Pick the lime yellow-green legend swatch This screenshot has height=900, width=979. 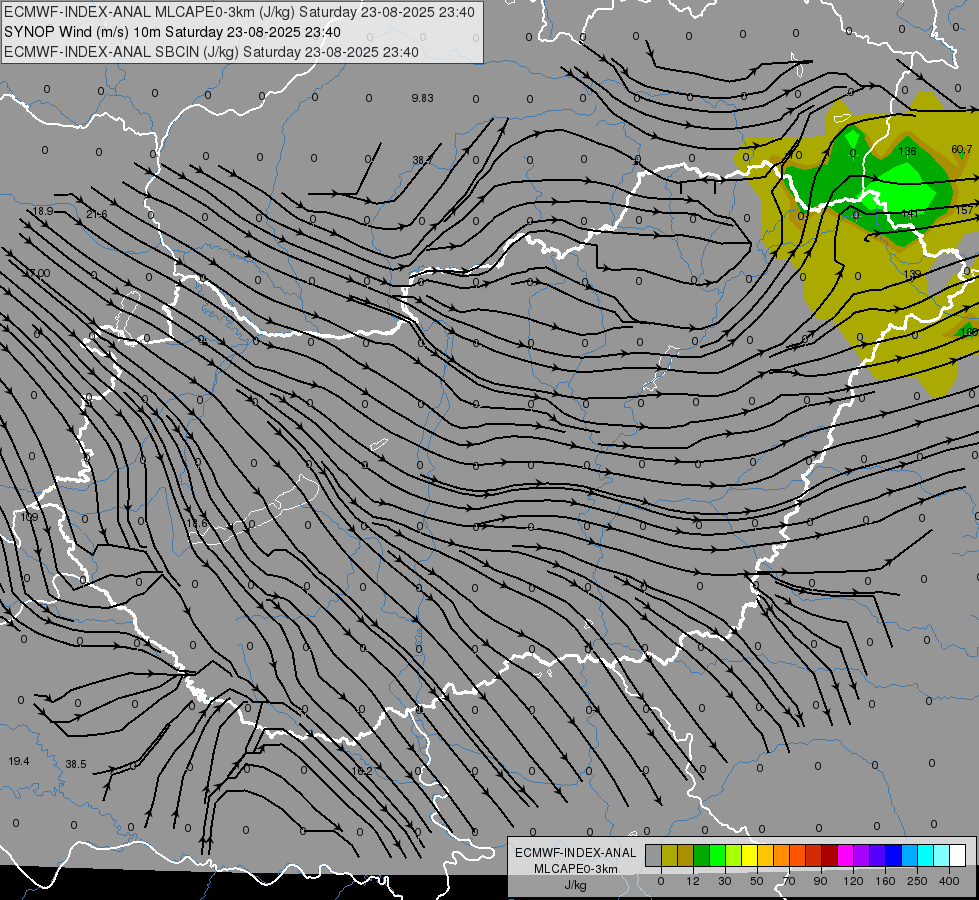(734, 855)
